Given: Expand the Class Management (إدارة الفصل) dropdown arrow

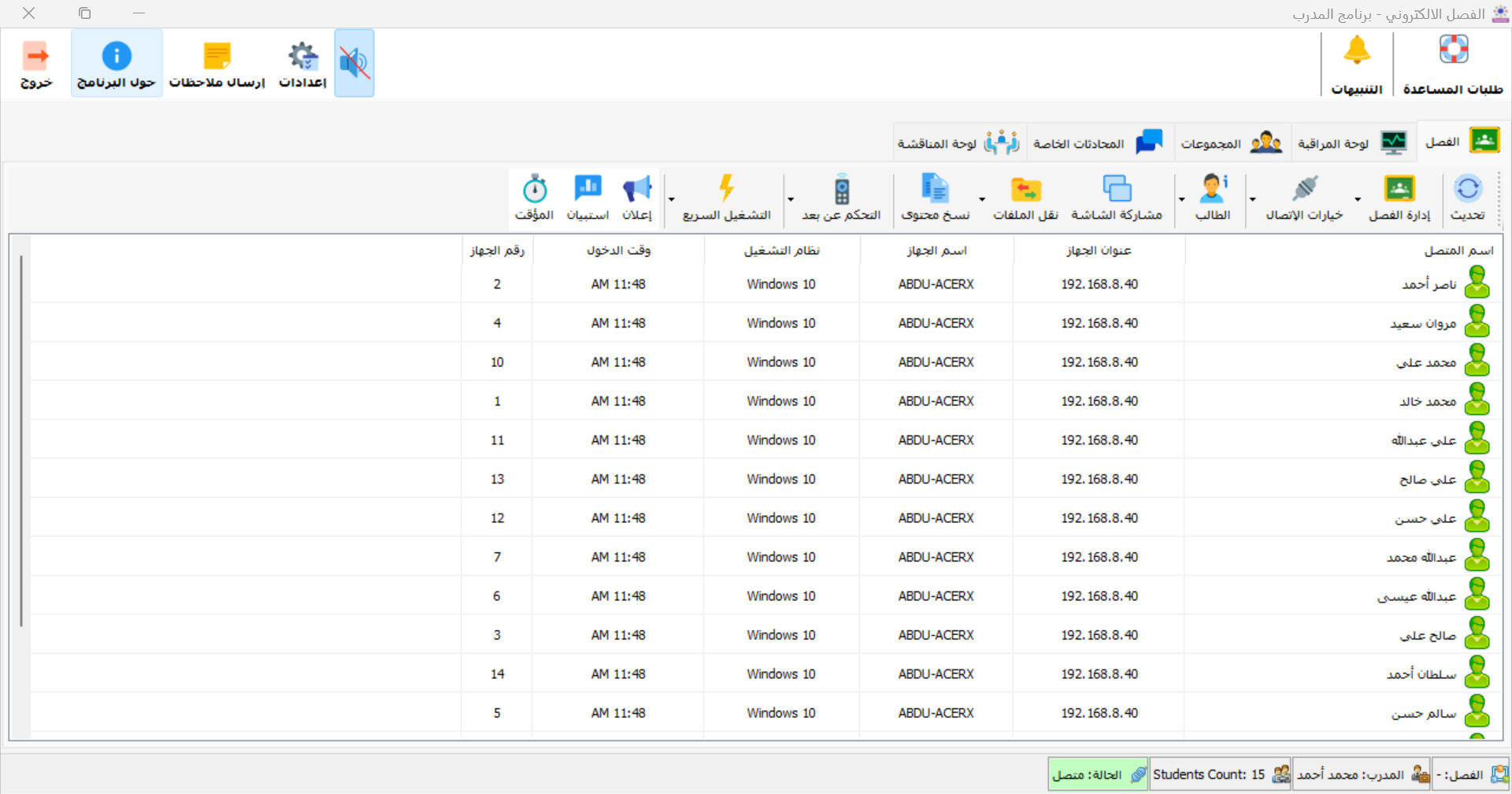Looking at the screenshot, I should tap(1358, 200).
